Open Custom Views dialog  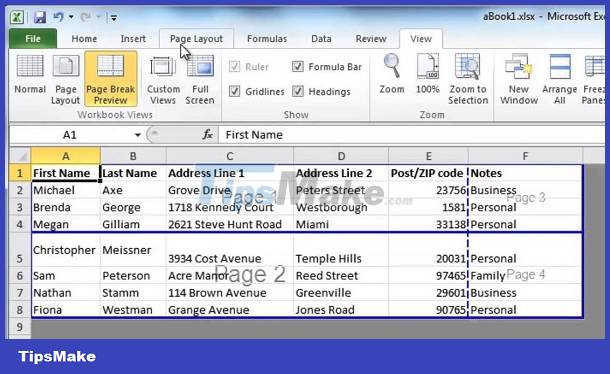(163, 79)
